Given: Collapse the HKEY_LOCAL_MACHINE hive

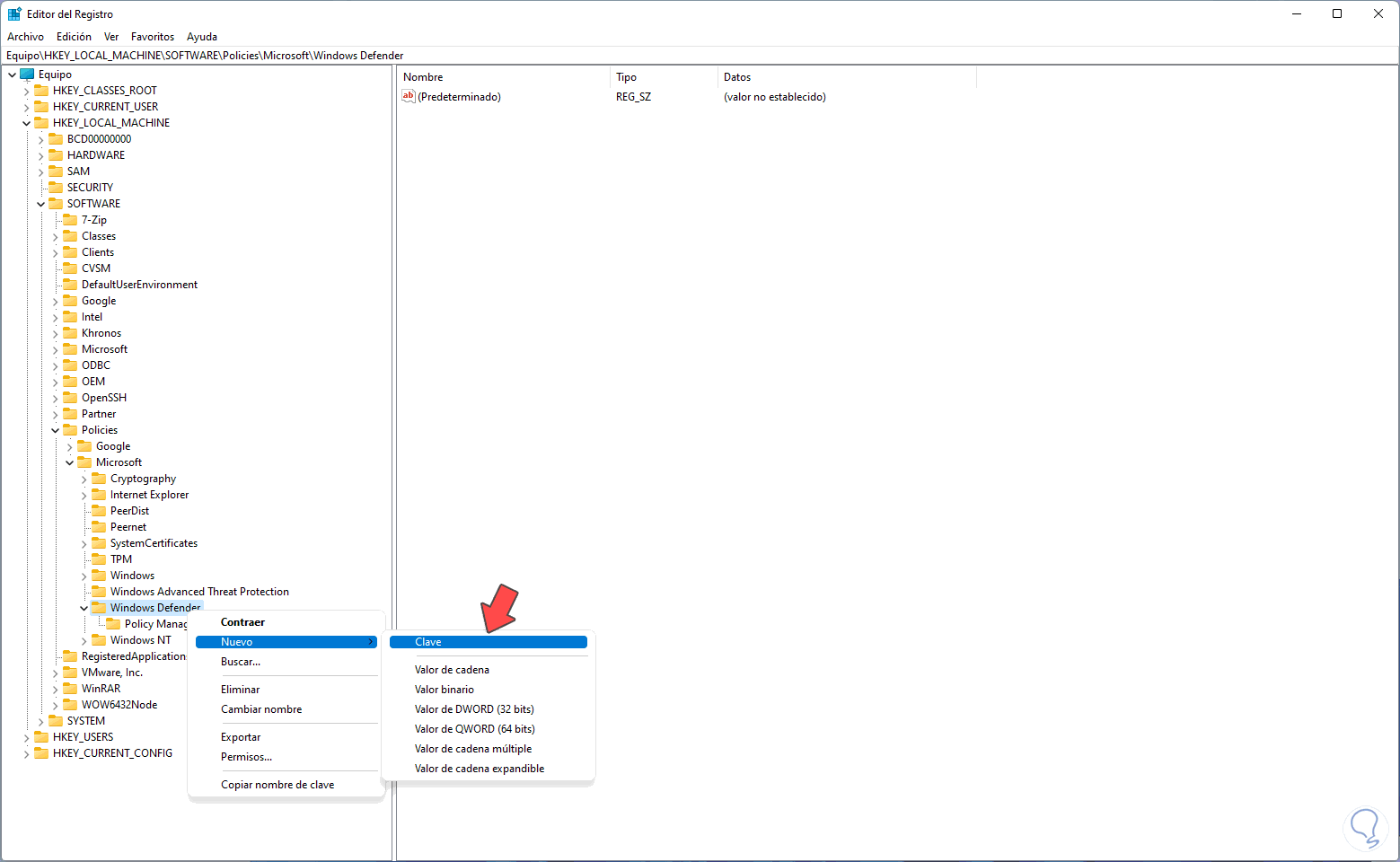Looking at the screenshot, I should pyautogui.click(x=26, y=123).
